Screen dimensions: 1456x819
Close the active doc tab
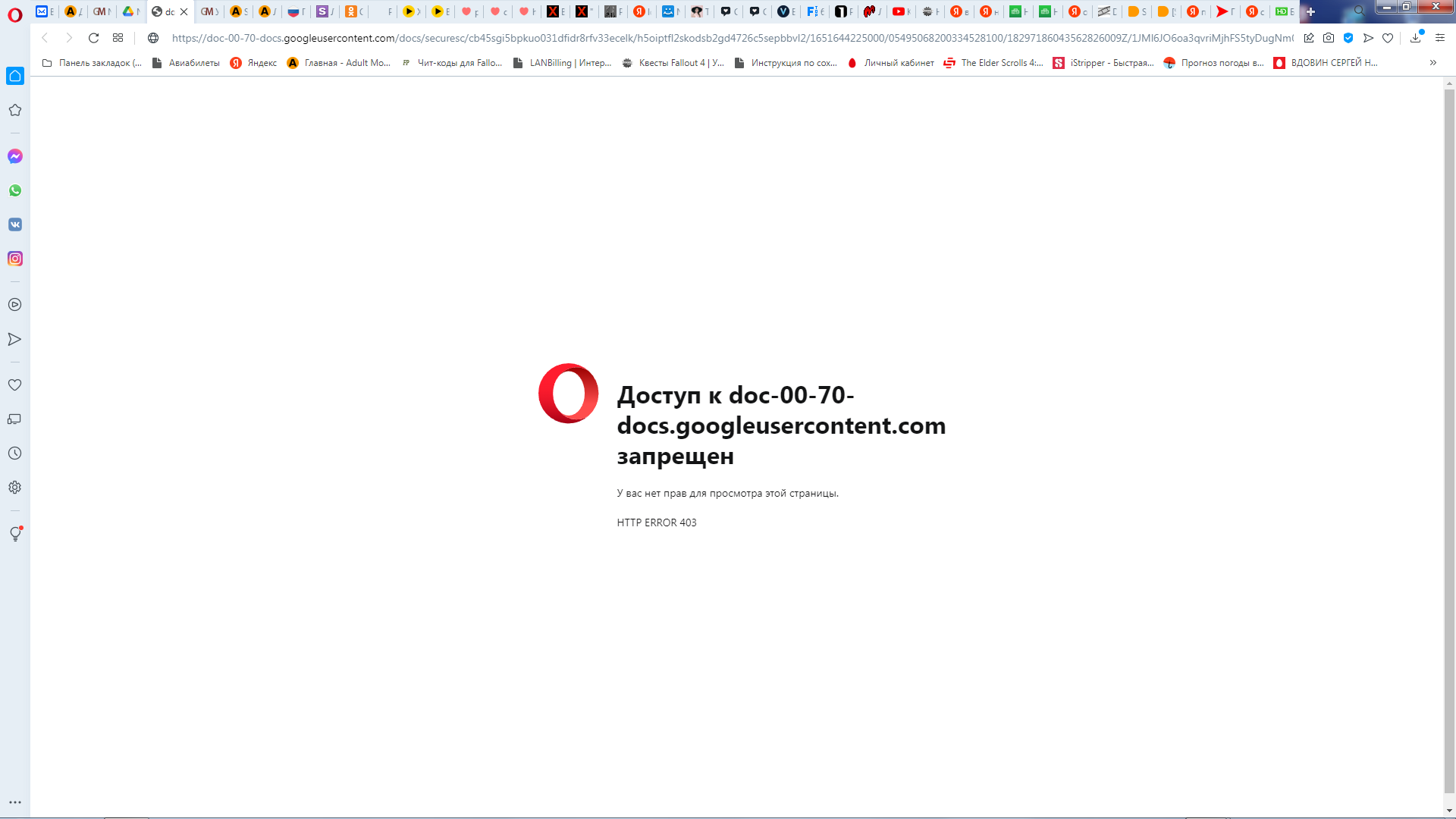coord(184,11)
